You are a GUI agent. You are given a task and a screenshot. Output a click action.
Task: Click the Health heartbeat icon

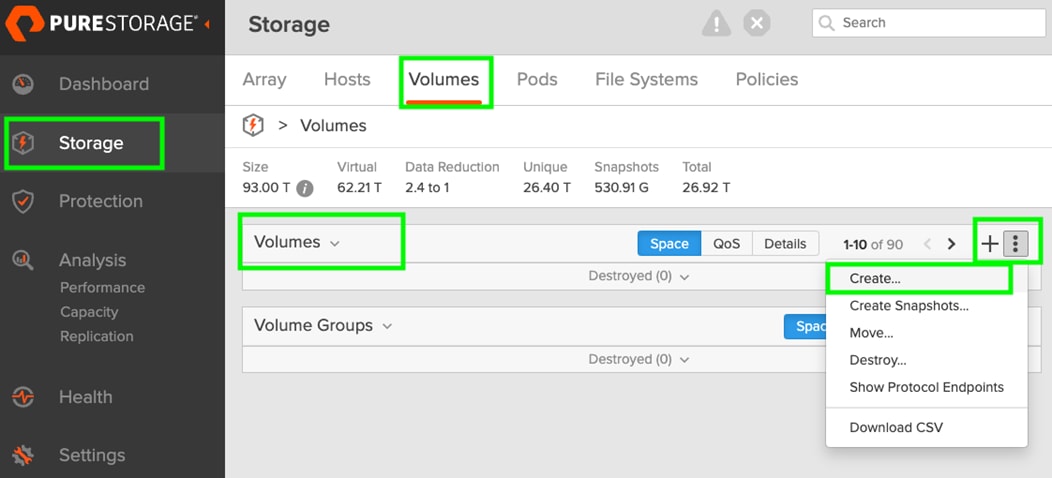[22, 397]
